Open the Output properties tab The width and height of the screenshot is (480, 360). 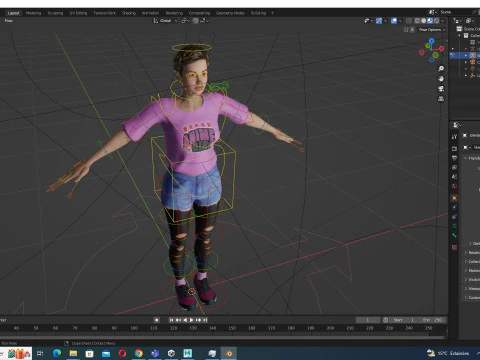[x=454, y=158]
